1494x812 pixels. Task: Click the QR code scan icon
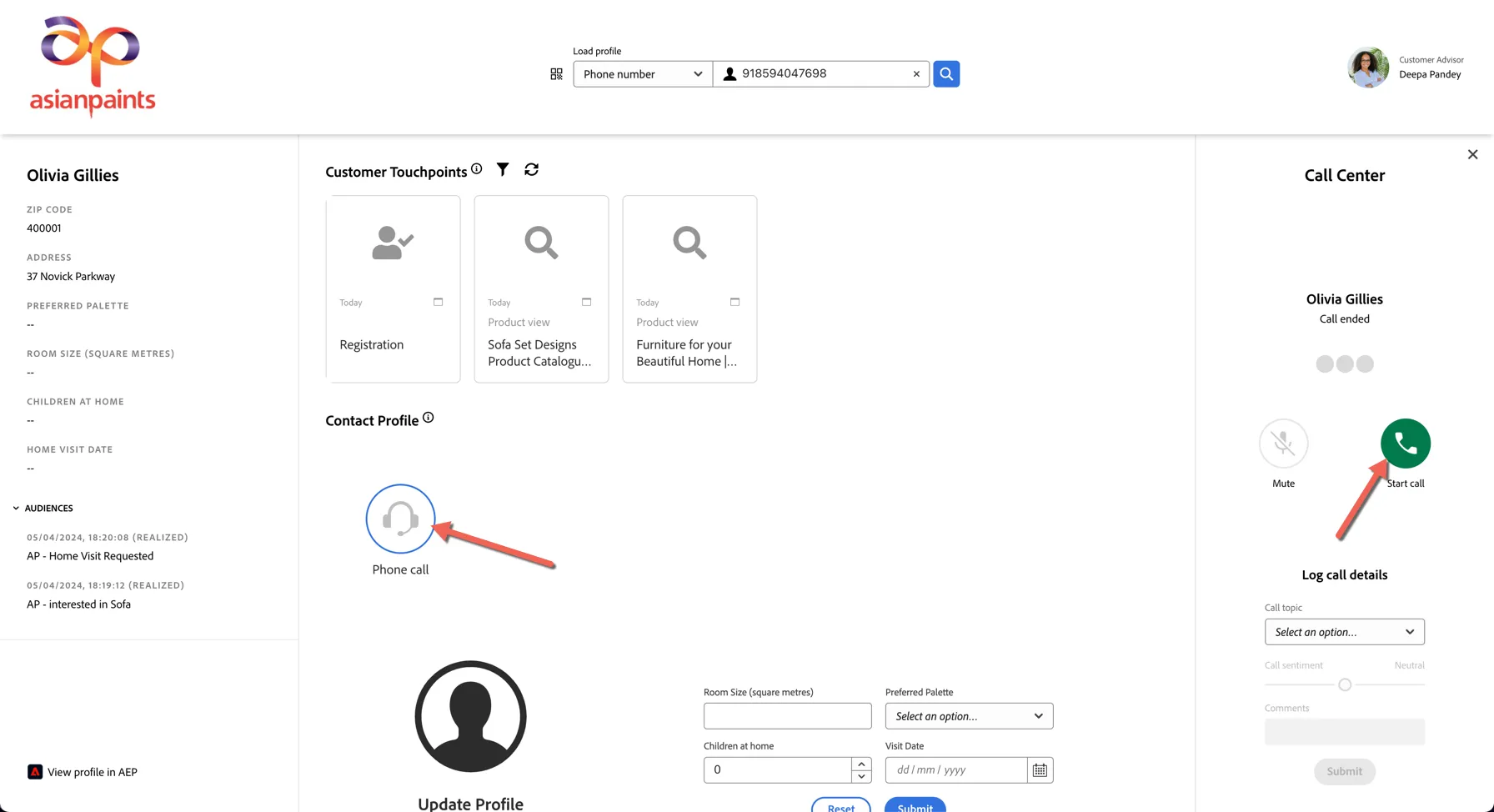coord(556,74)
